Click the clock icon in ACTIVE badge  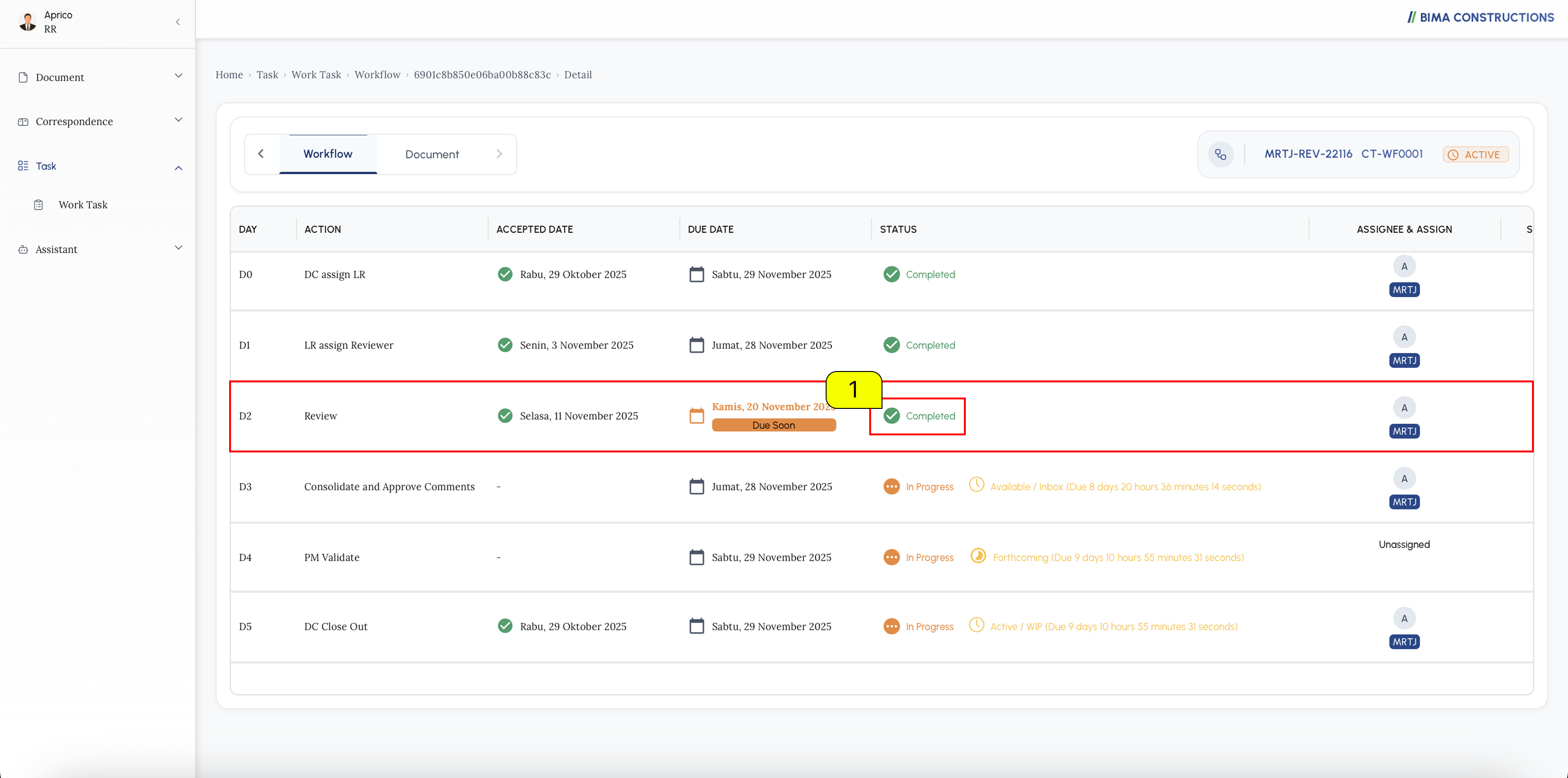click(x=1453, y=155)
